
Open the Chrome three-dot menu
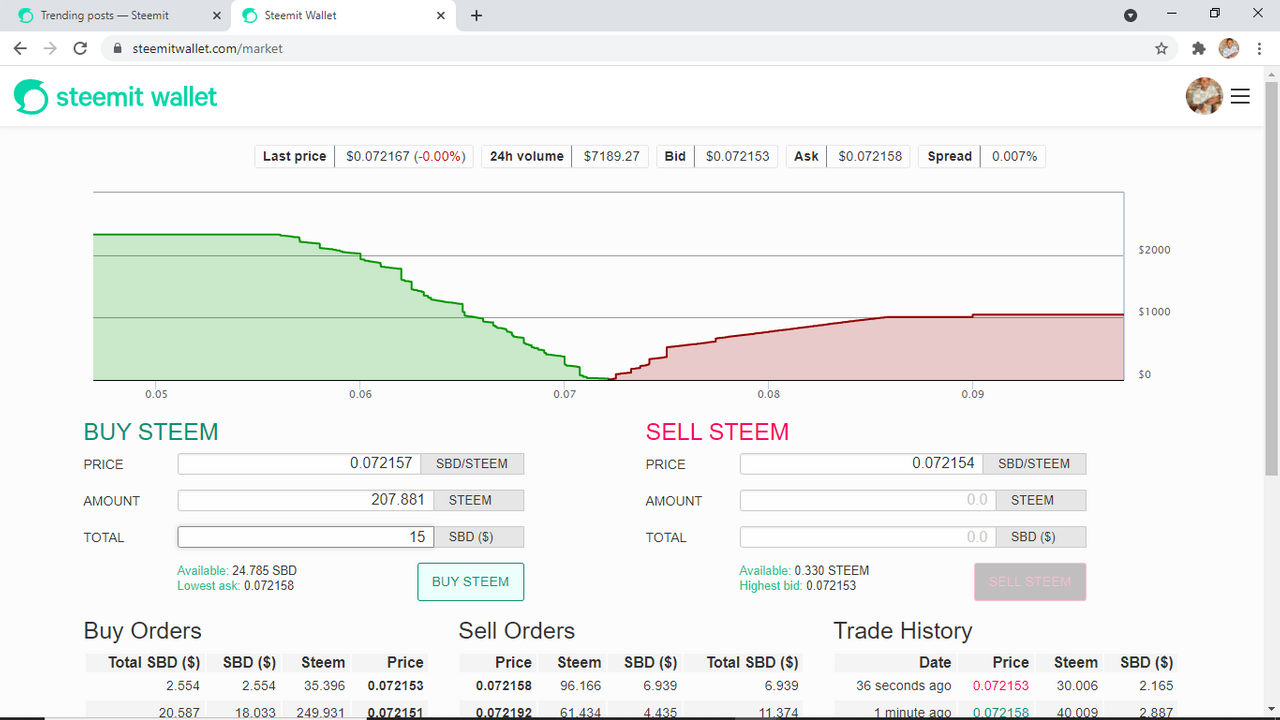1259,48
